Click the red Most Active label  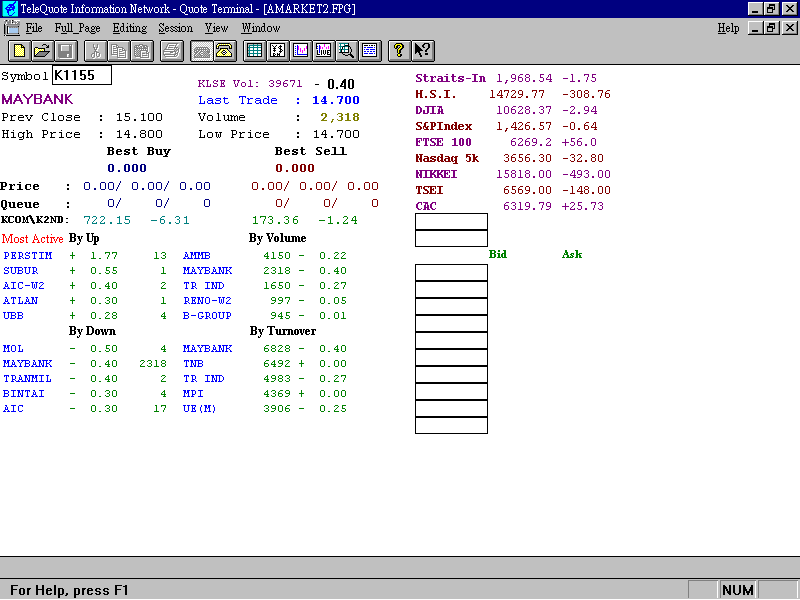click(32, 239)
